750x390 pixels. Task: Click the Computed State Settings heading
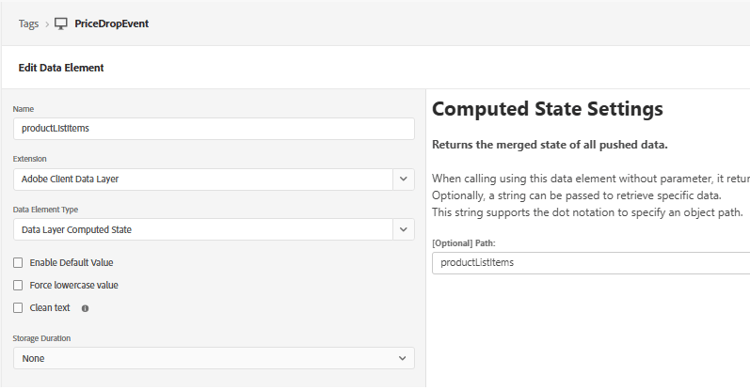point(547,109)
